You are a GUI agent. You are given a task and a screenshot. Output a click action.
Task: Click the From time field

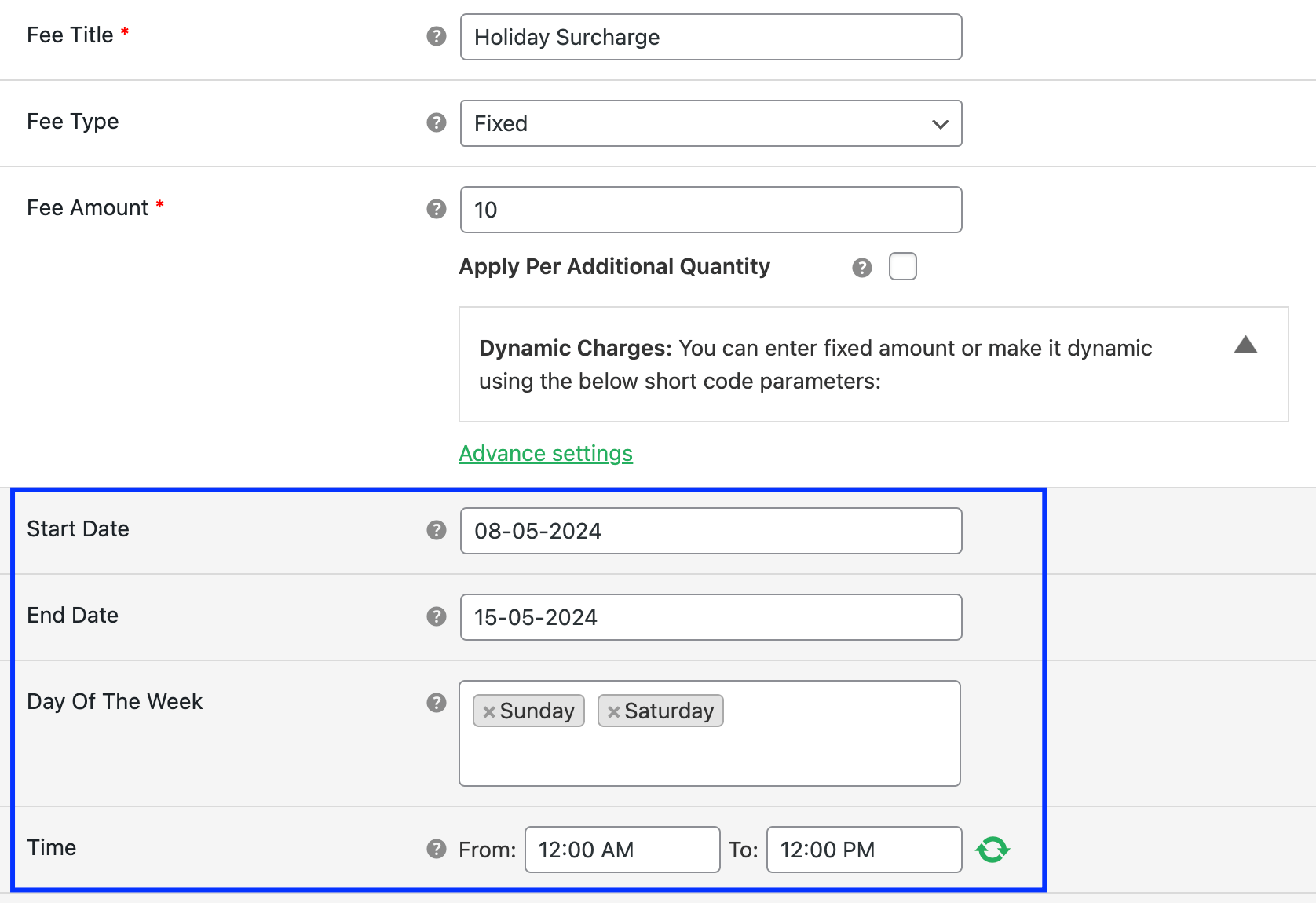point(621,849)
